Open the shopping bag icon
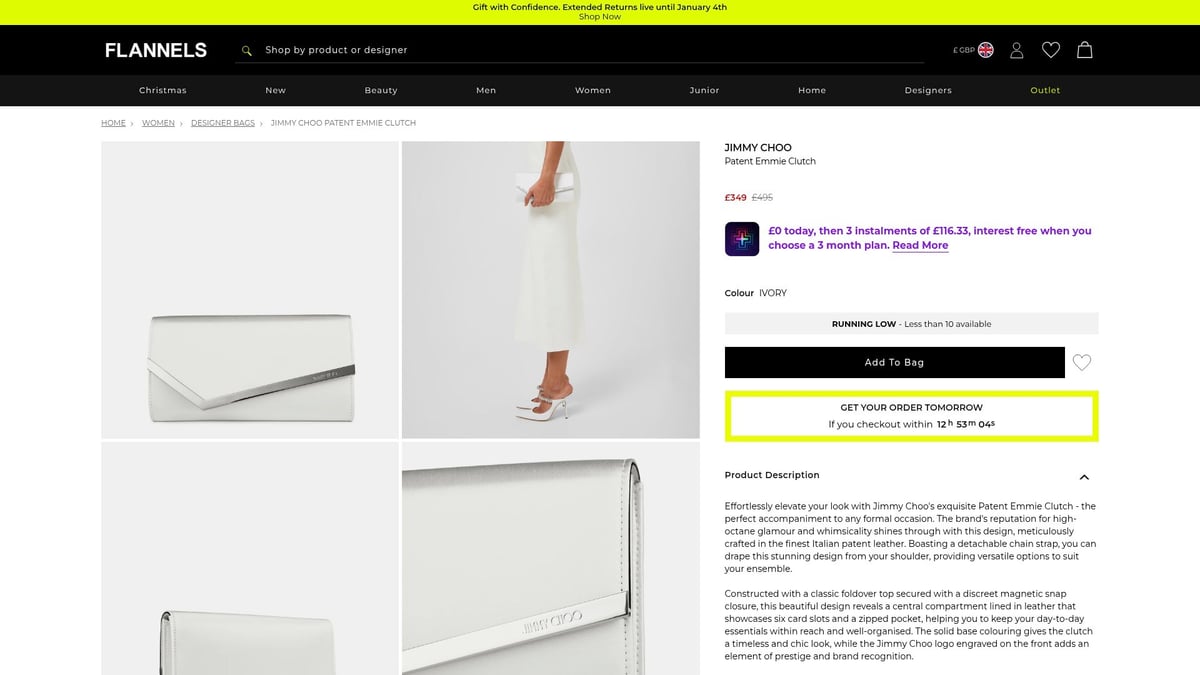Viewport: 1200px width, 675px height. pyautogui.click(x=1084, y=50)
